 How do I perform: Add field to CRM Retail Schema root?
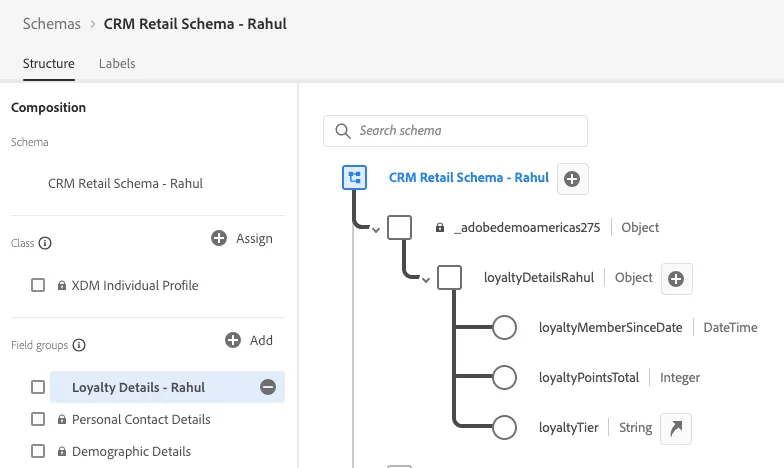pyautogui.click(x=572, y=178)
